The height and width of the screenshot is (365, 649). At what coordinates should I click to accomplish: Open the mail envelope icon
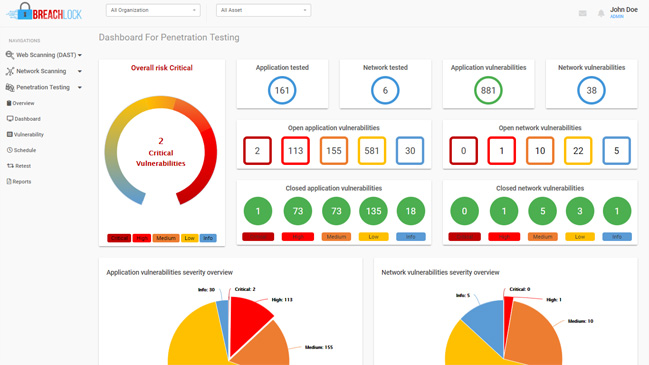(x=582, y=13)
